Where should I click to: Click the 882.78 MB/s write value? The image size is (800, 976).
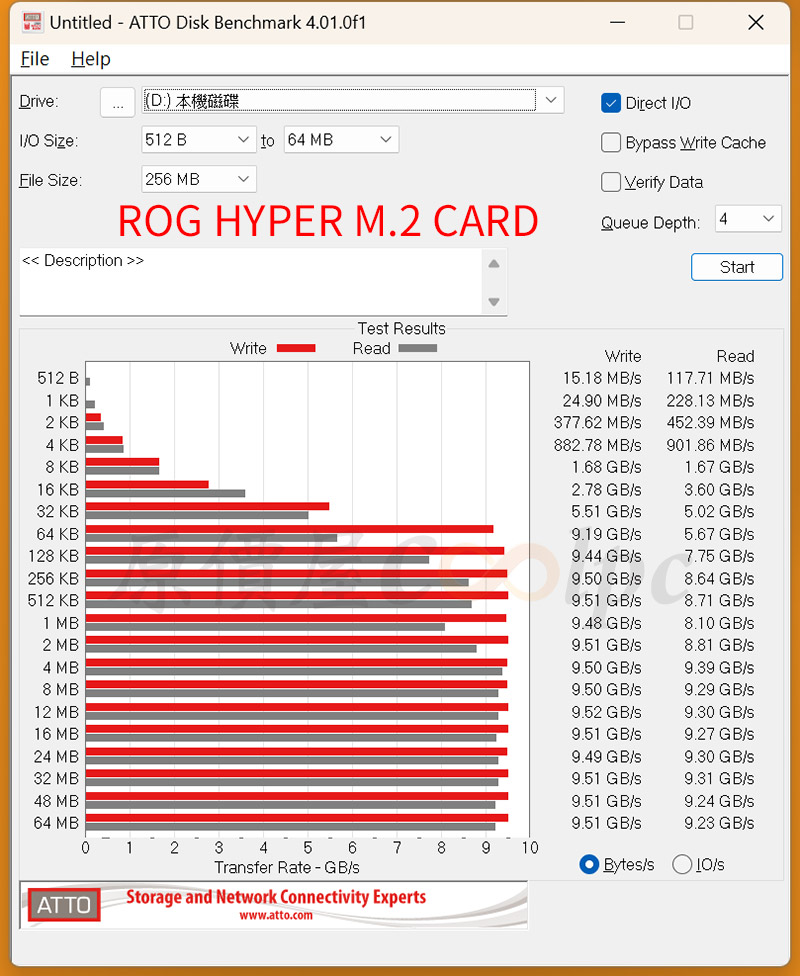click(598, 445)
